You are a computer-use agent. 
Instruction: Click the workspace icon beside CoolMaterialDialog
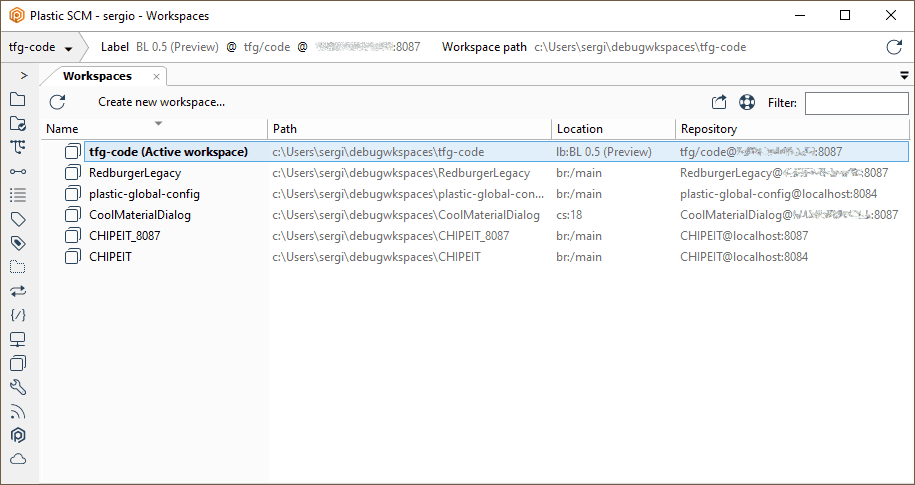point(72,215)
